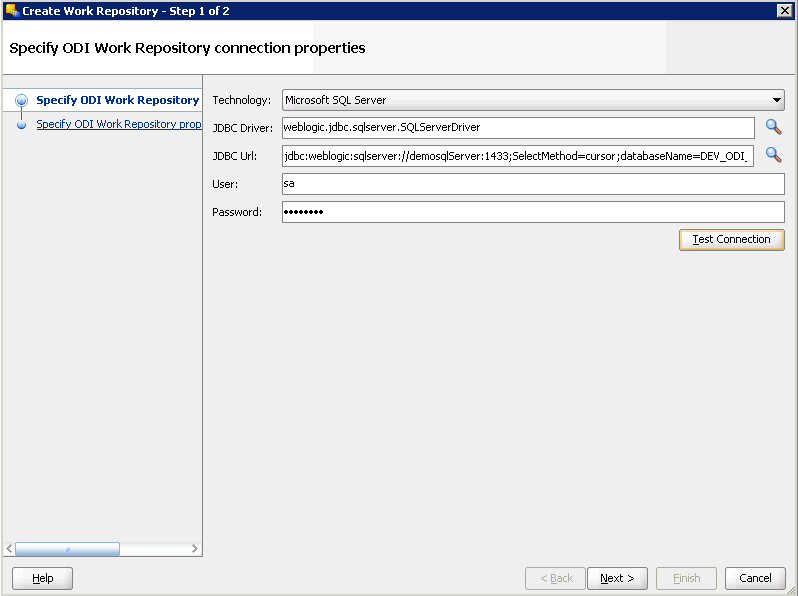Focus the JDBC Driver text field
The height and width of the screenshot is (596, 798).
pos(517,128)
